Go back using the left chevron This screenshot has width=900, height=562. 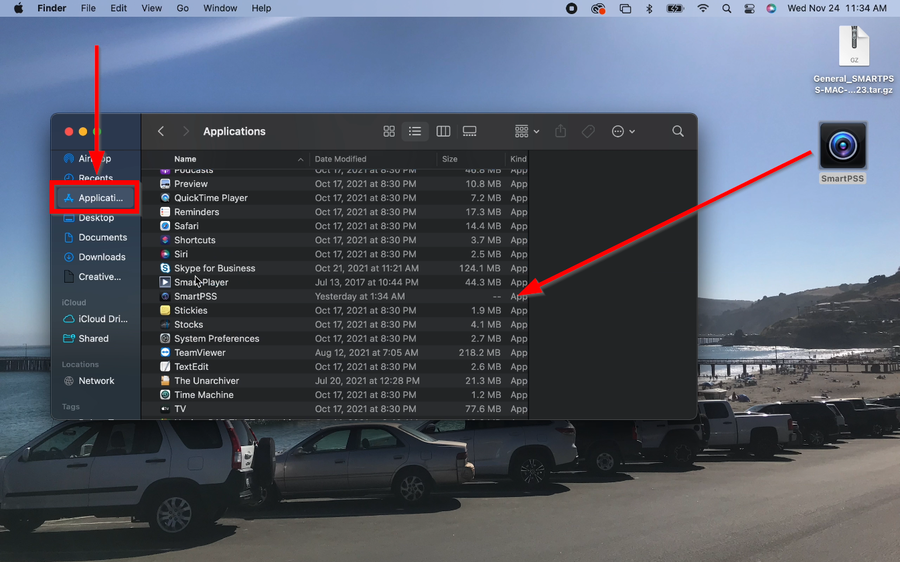[x=161, y=132]
